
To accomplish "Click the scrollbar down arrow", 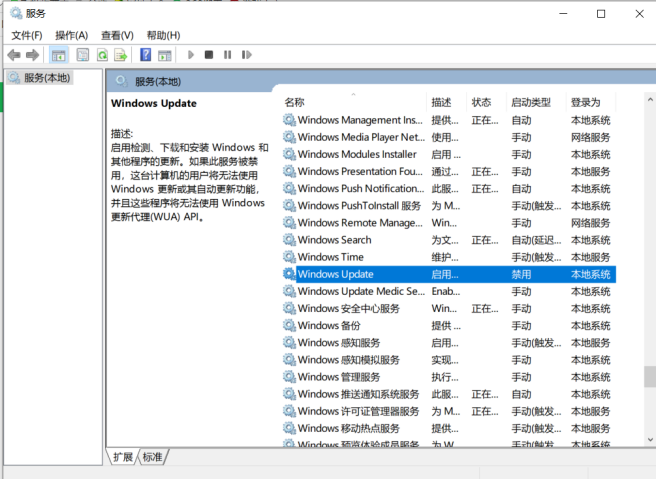I will [650, 439].
